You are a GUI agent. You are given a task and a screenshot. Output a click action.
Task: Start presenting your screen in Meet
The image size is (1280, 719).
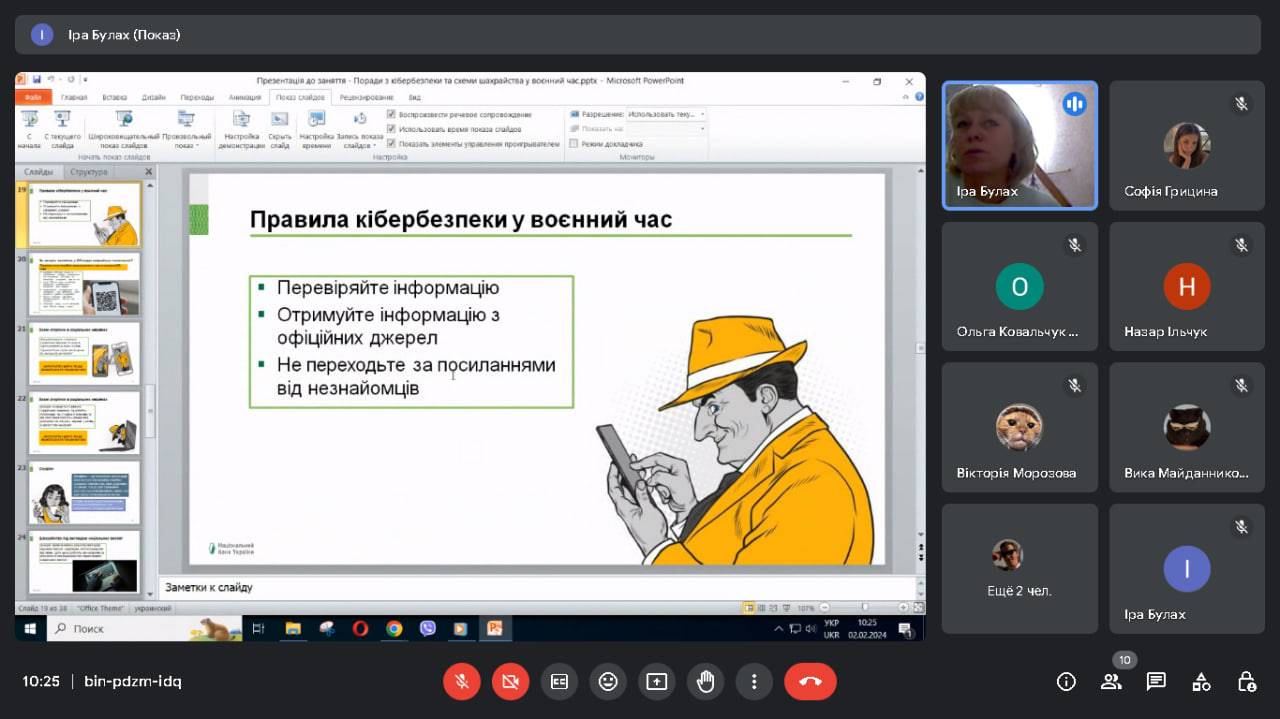656,682
